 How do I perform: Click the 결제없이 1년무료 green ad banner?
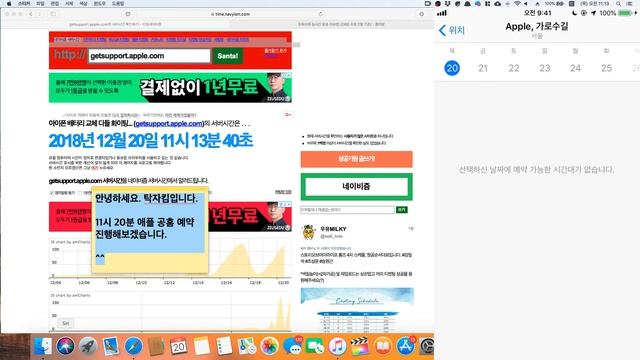(x=170, y=87)
